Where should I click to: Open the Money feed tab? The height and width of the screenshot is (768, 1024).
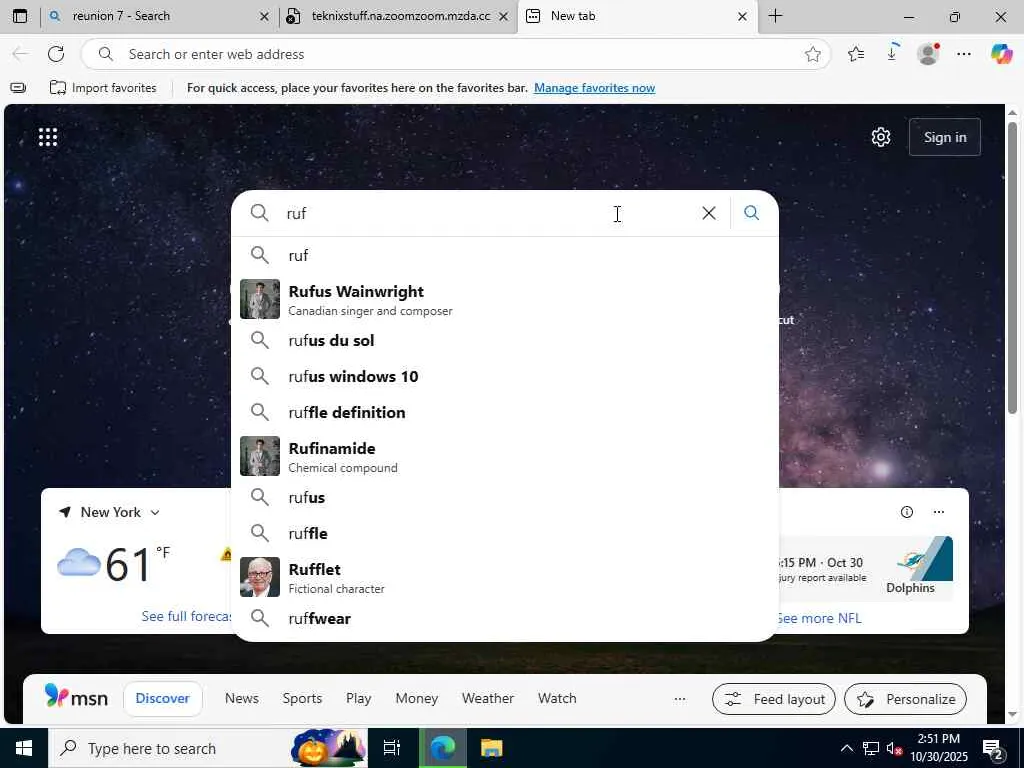tap(417, 699)
